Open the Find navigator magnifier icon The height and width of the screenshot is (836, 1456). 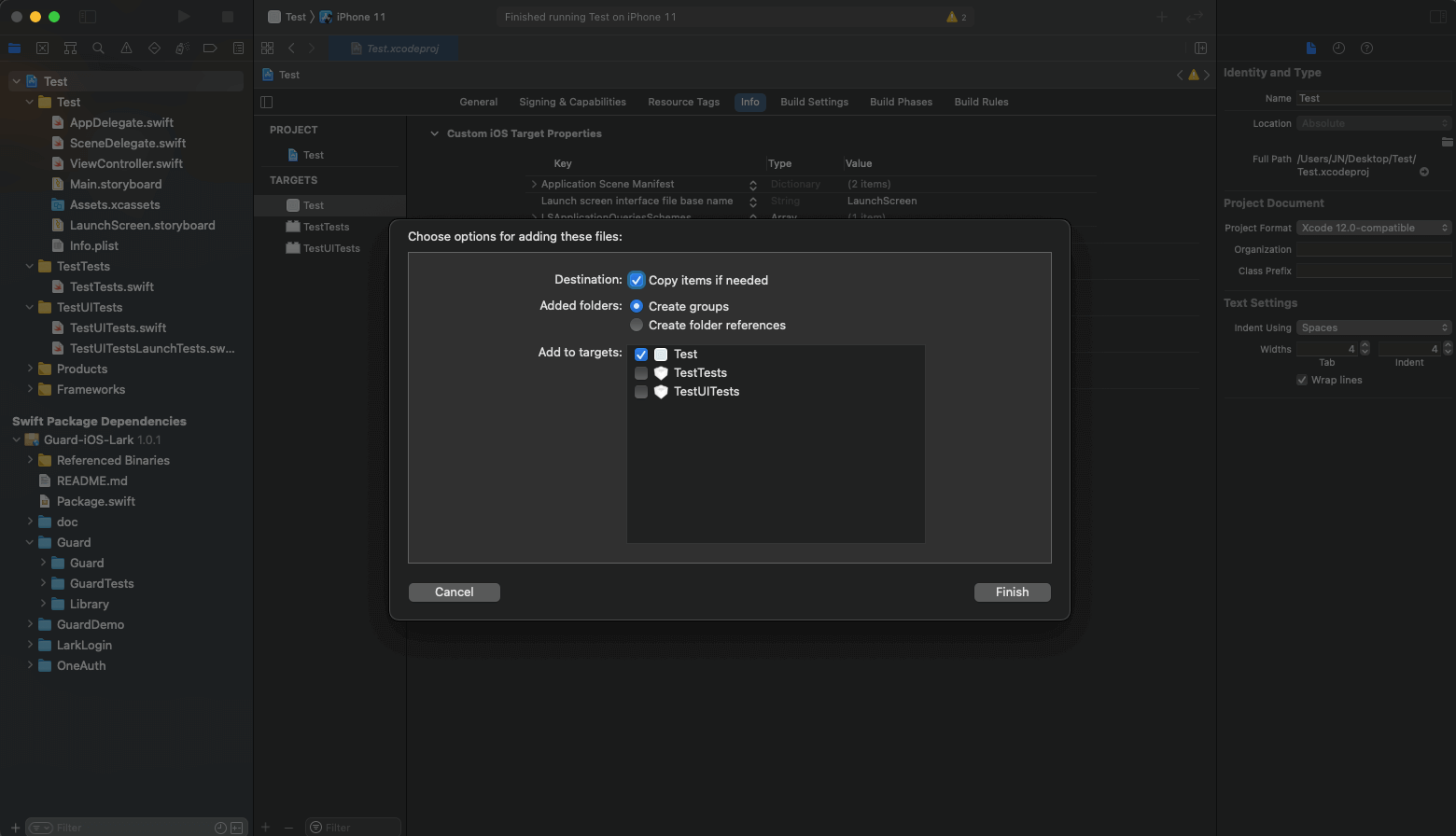pyautogui.click(x=98, y=49)
